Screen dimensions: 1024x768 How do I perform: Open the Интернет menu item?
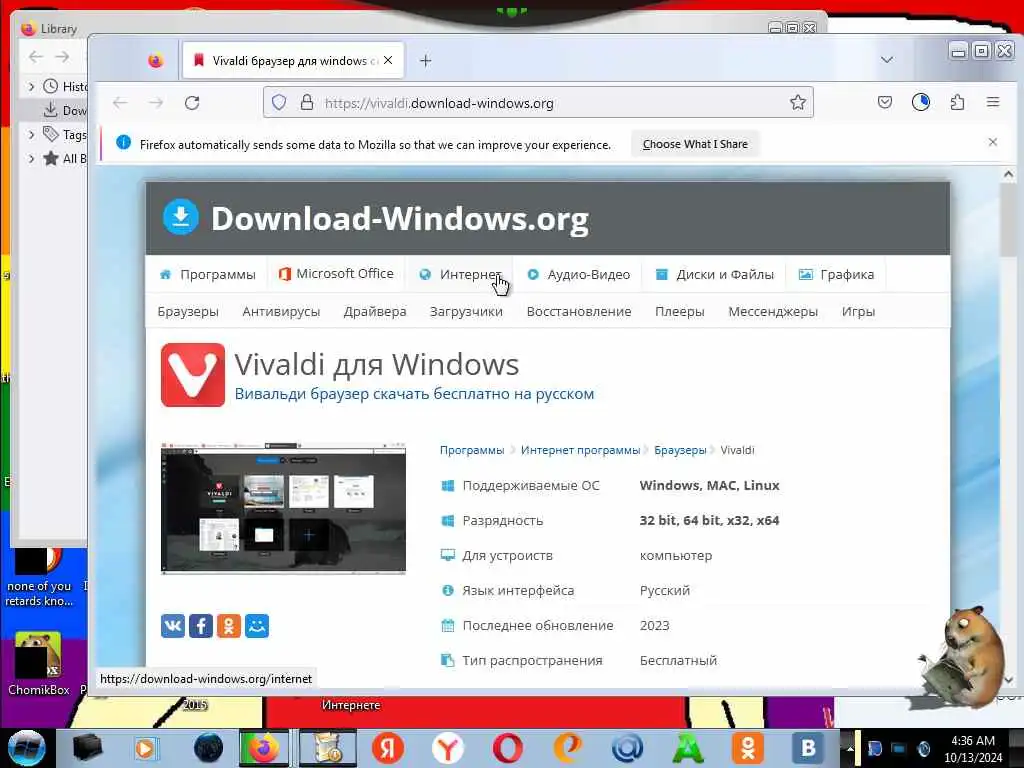pyautogui.click(x=460, y=274)
